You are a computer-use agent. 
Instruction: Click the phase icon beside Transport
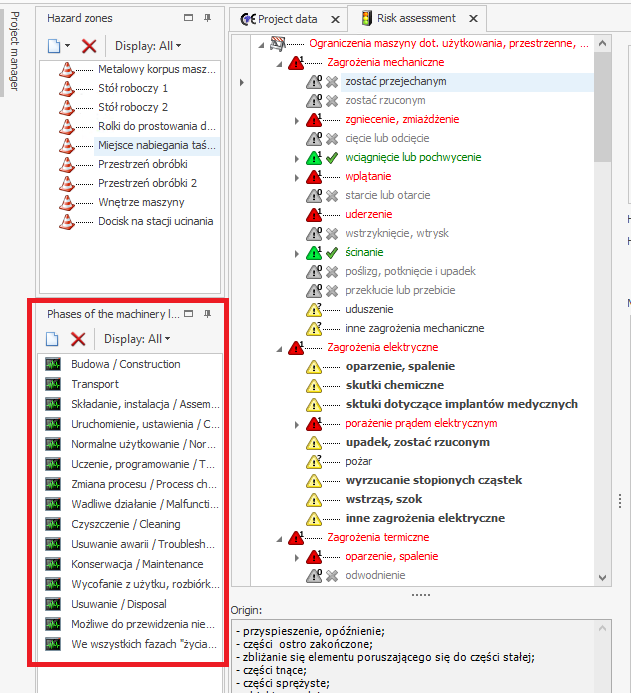click(53, 384)
